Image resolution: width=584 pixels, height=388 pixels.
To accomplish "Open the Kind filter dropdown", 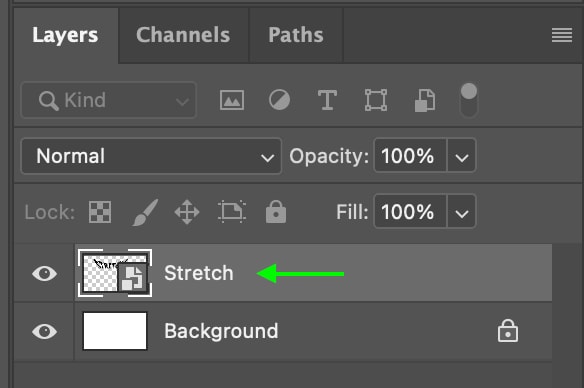I will tap(109, 100).
